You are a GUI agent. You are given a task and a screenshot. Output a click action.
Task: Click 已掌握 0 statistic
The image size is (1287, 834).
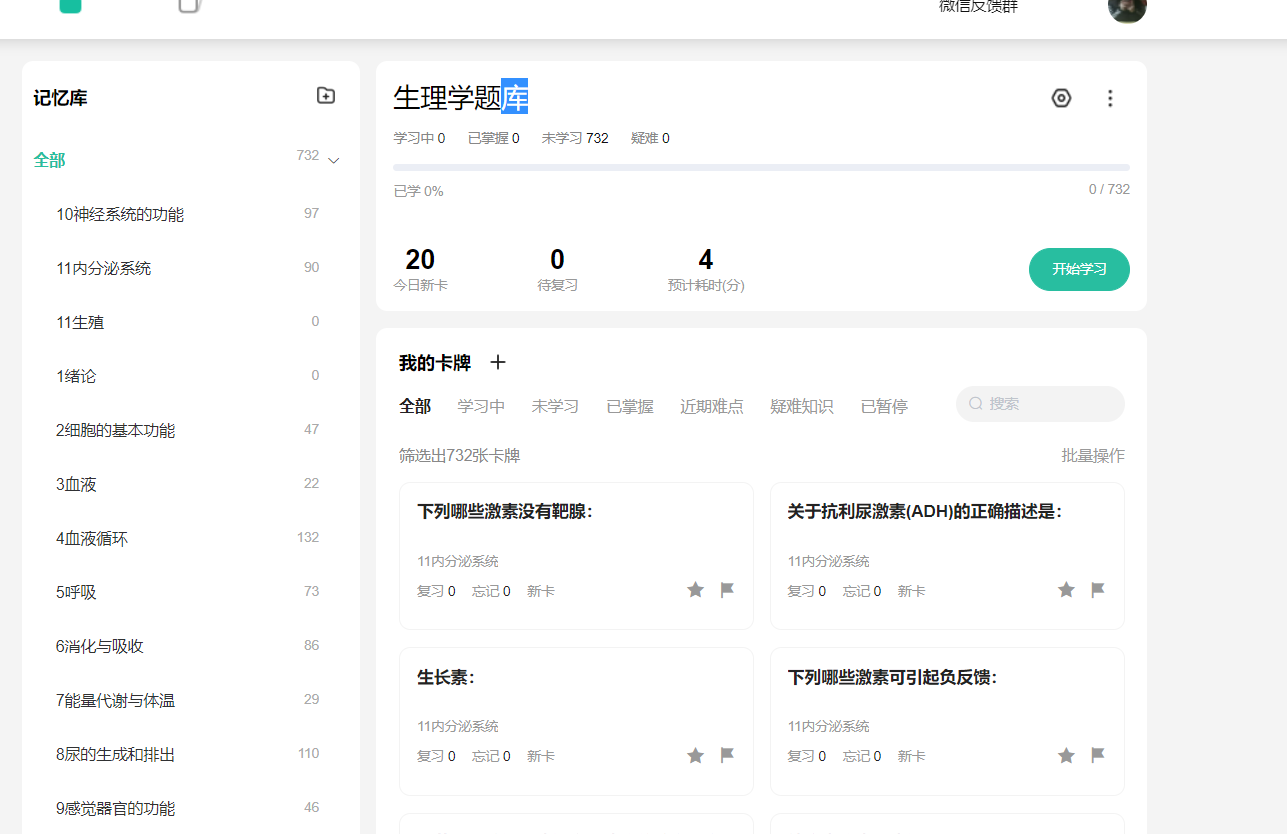pos(494,138)
